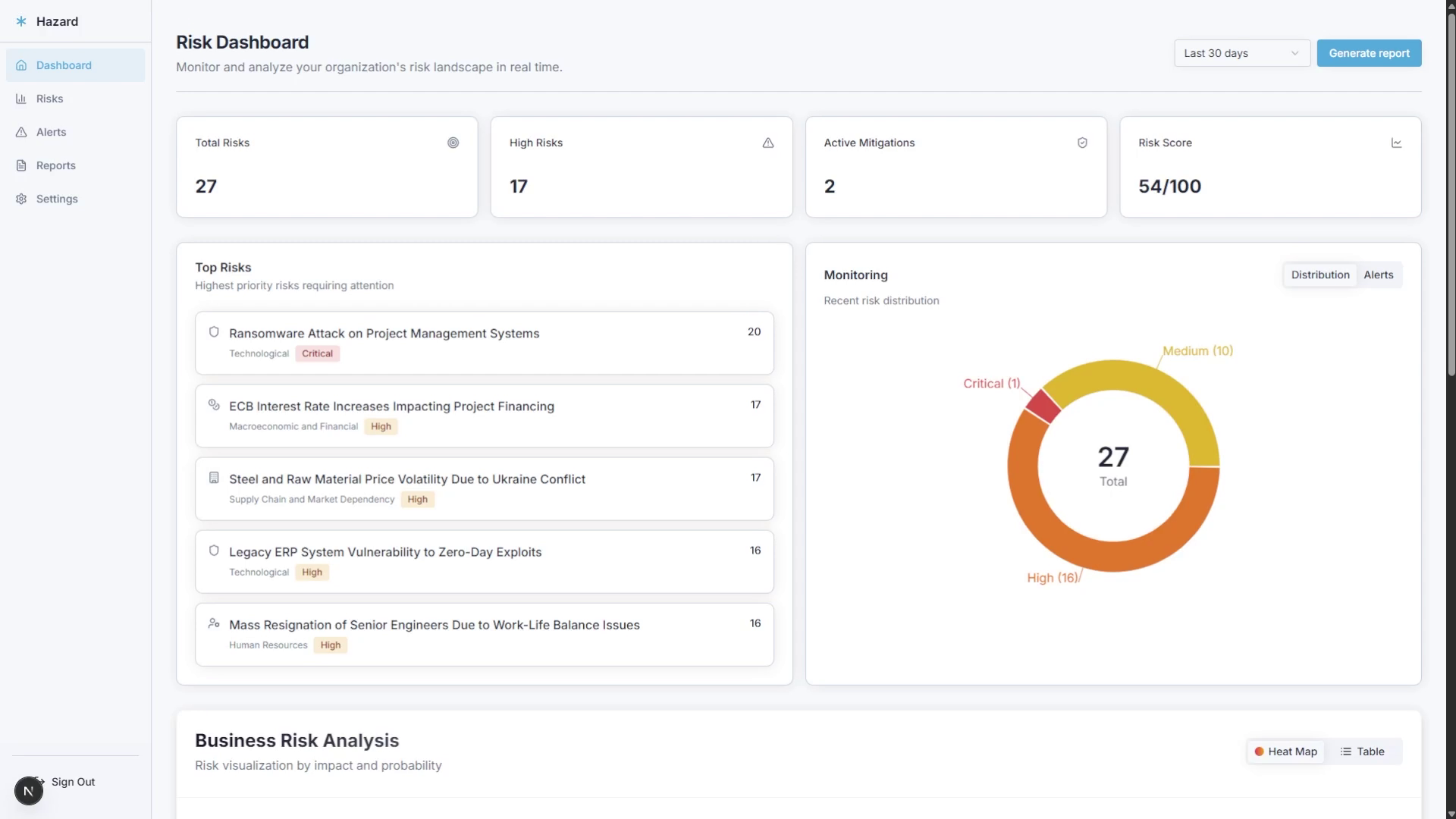The width and height of the screenshot is (1456, 819).
Task: Click the shield icon beside Ransomware Attack risk
Action: [214, 332]
